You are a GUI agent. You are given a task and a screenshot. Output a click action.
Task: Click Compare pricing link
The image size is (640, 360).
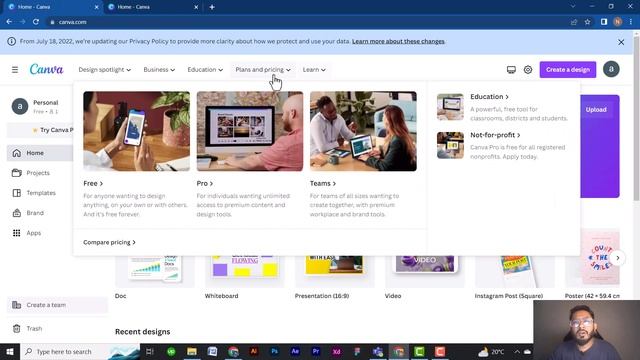(x=109, y=242)
